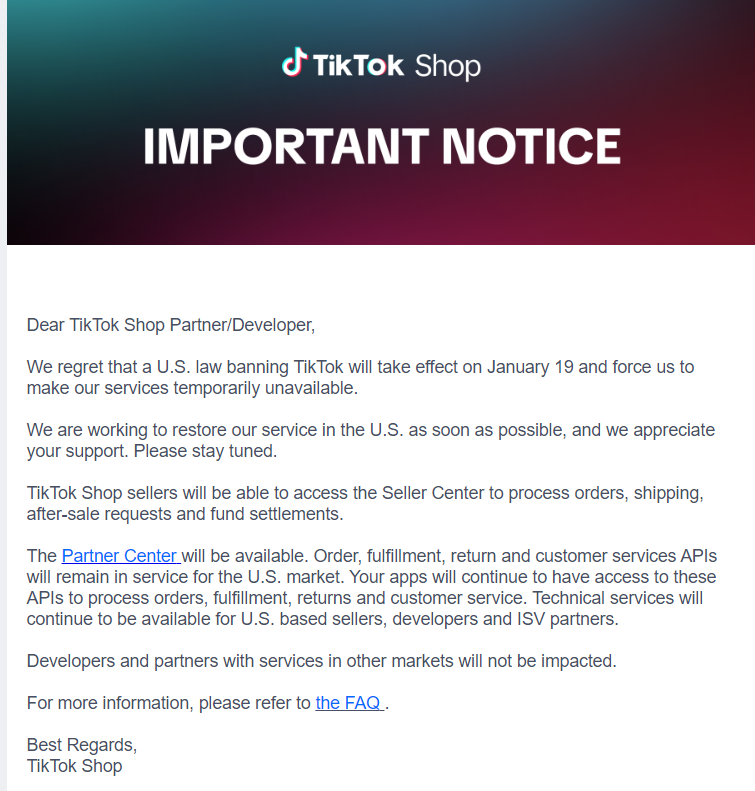Click the IMPORTANT NOTICE headline

coord(382,146)
